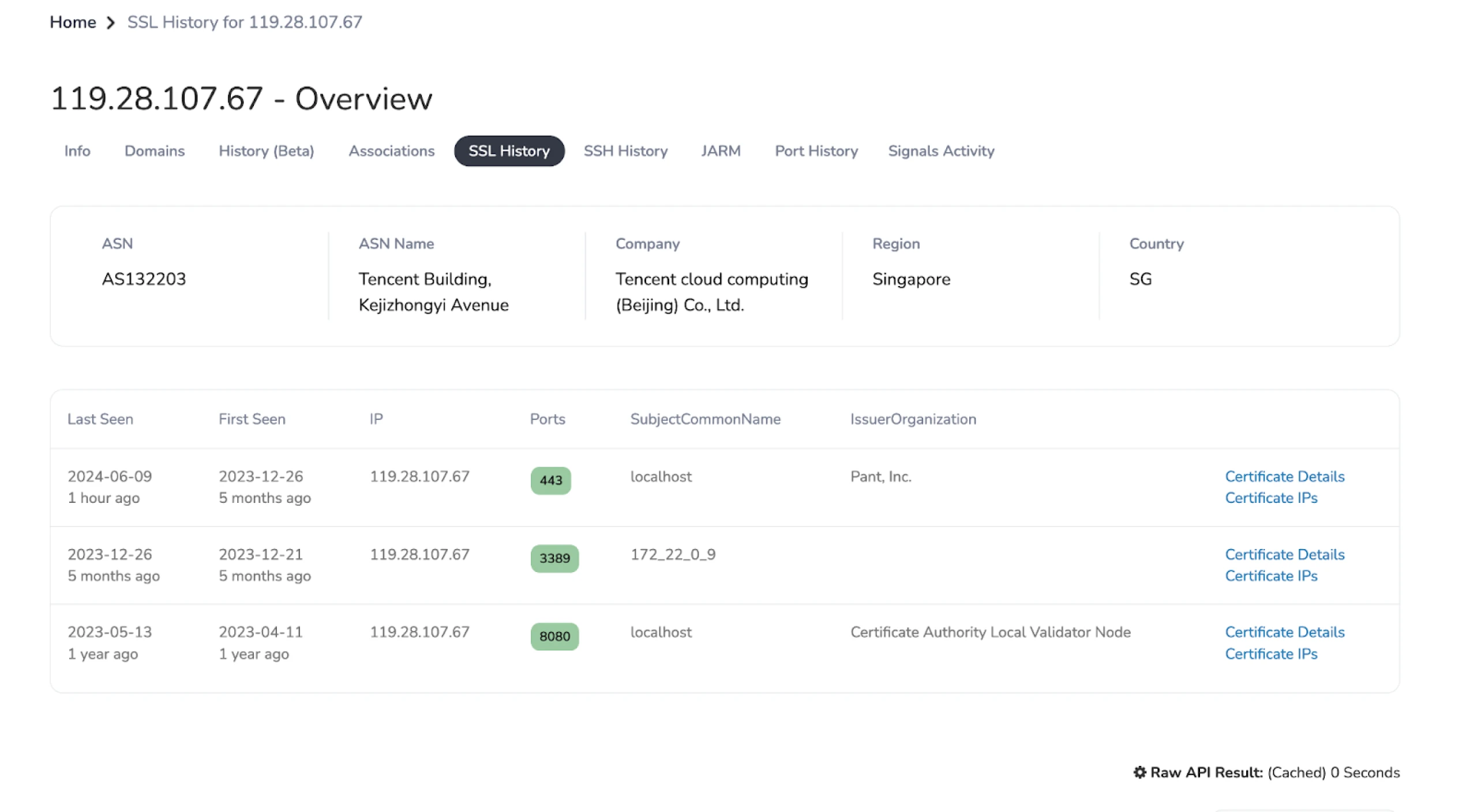Click the Ports column header
Screen dimensions: 1477x812
(548, 419)
